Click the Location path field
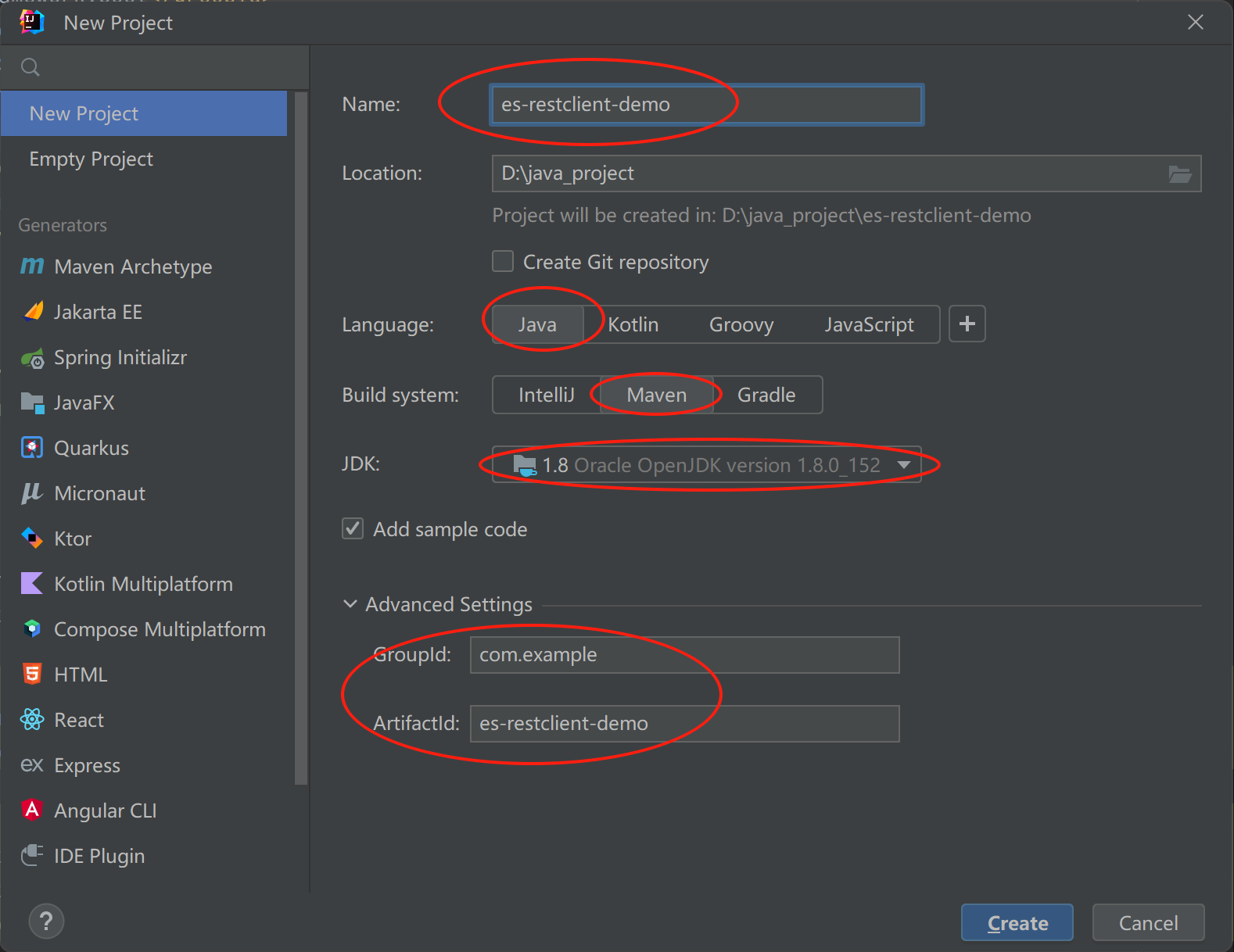The width and height of the screenshot is (1234, 952). pos(829,174)
